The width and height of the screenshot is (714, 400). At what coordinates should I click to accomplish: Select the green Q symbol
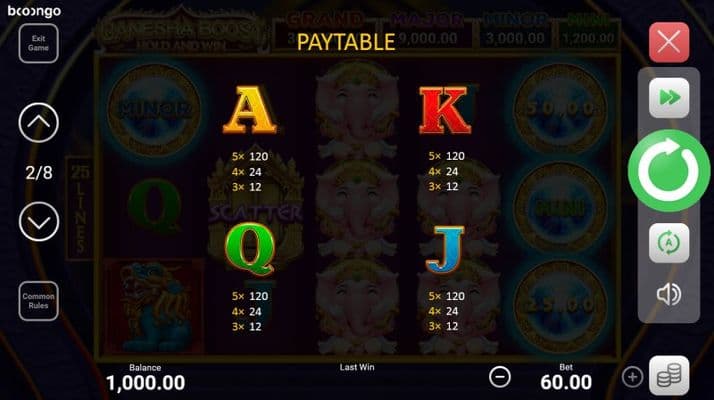pos(250,250)
